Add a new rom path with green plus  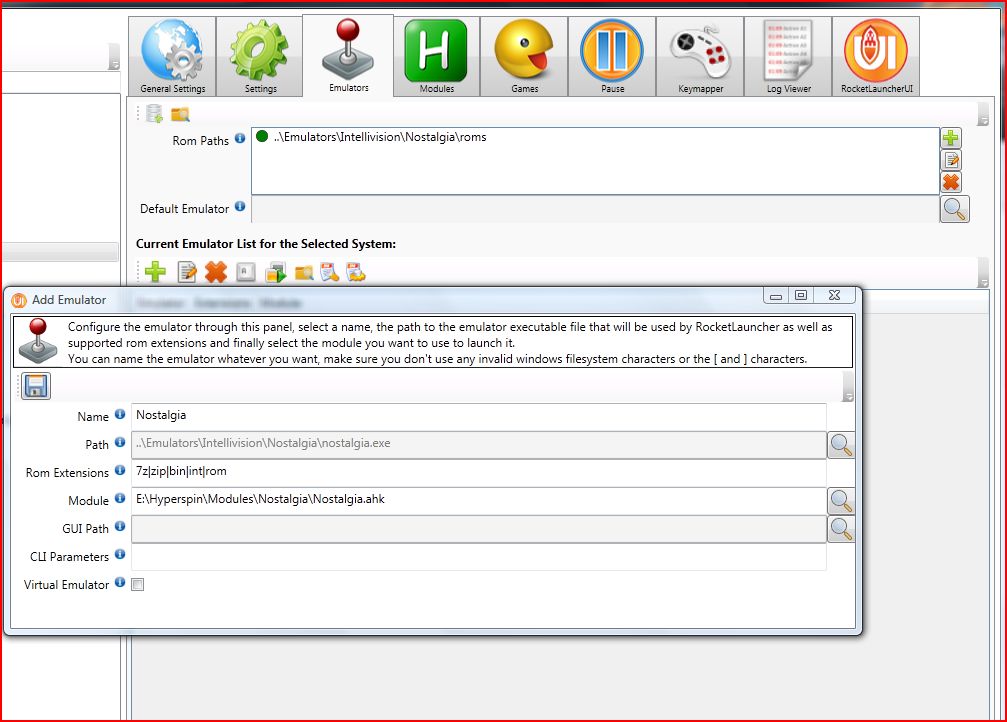[x=951, y=138]
